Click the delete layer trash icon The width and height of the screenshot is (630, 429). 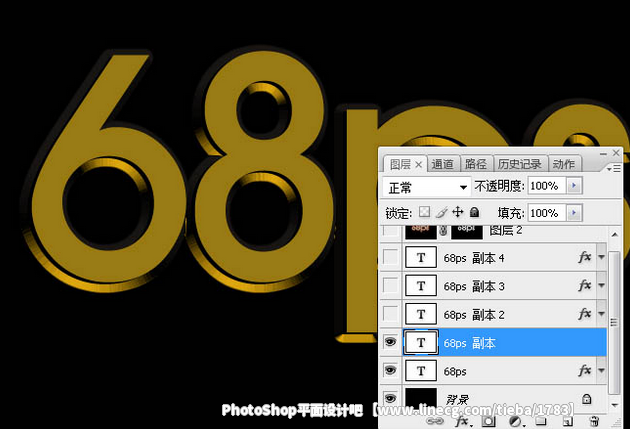click(594, 423)
